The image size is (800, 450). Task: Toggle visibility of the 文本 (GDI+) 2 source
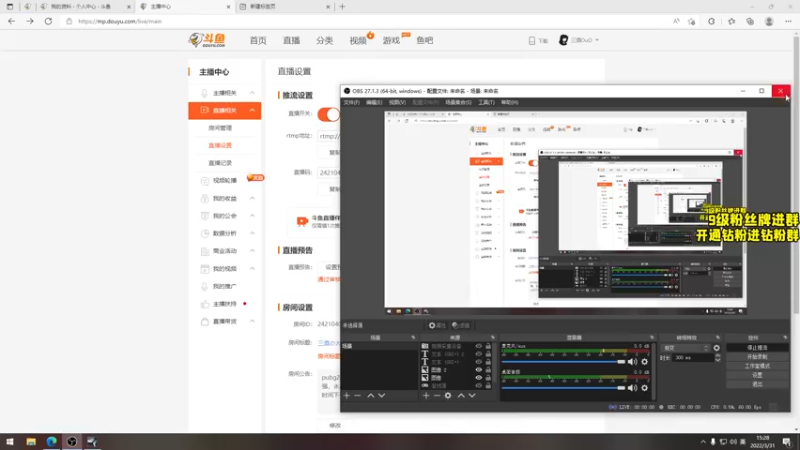pyautogui.click(x=479, y=354)
